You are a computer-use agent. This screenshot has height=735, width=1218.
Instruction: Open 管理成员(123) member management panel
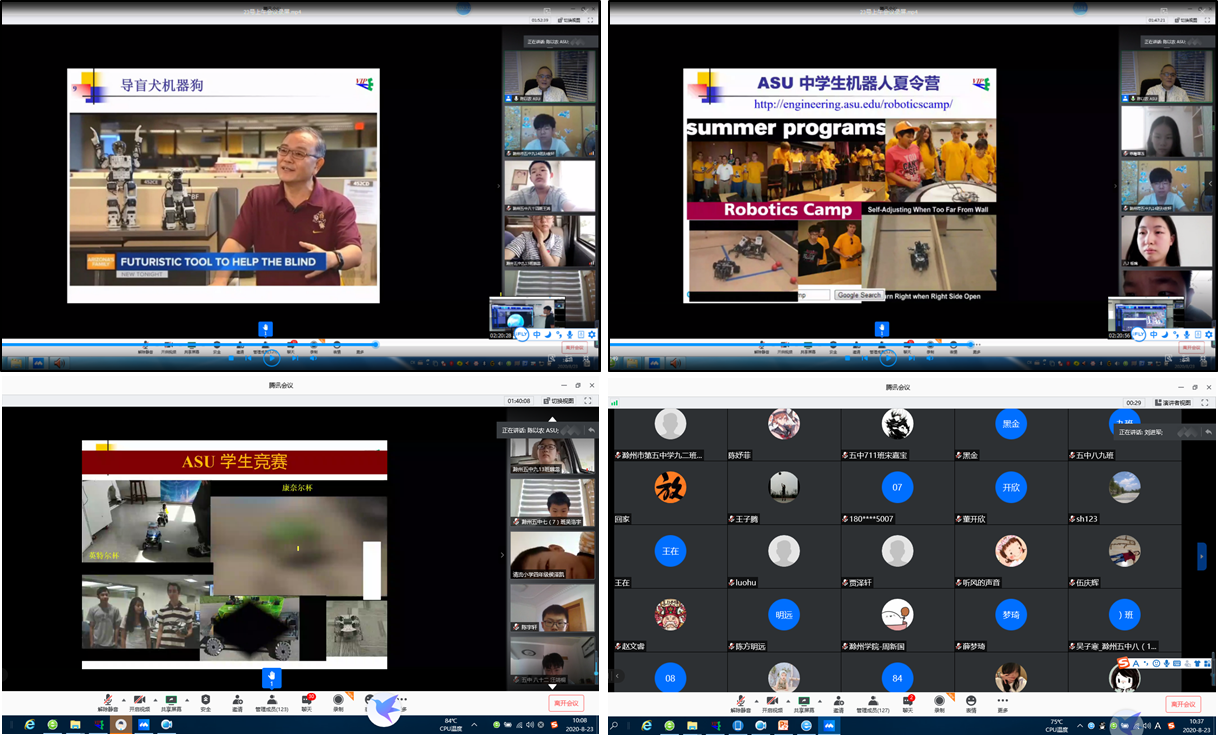[272, 703]
